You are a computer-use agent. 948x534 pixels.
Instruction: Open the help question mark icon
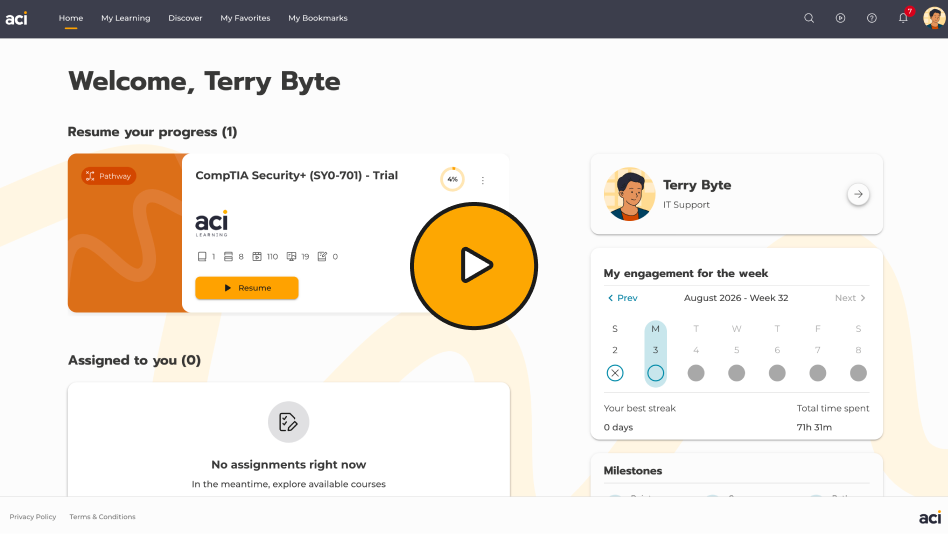pyautogui.click(x=872, y=18)
